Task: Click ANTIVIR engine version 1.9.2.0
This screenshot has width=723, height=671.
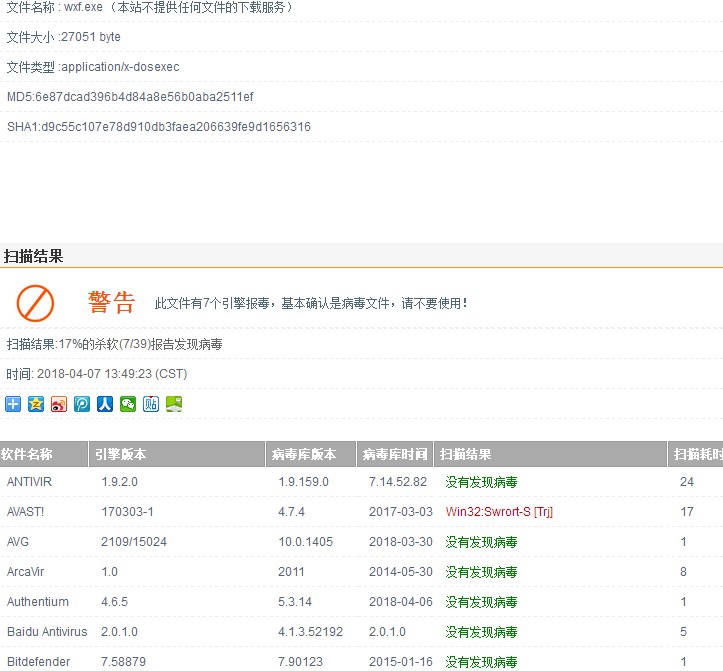Action: [119, 482]
